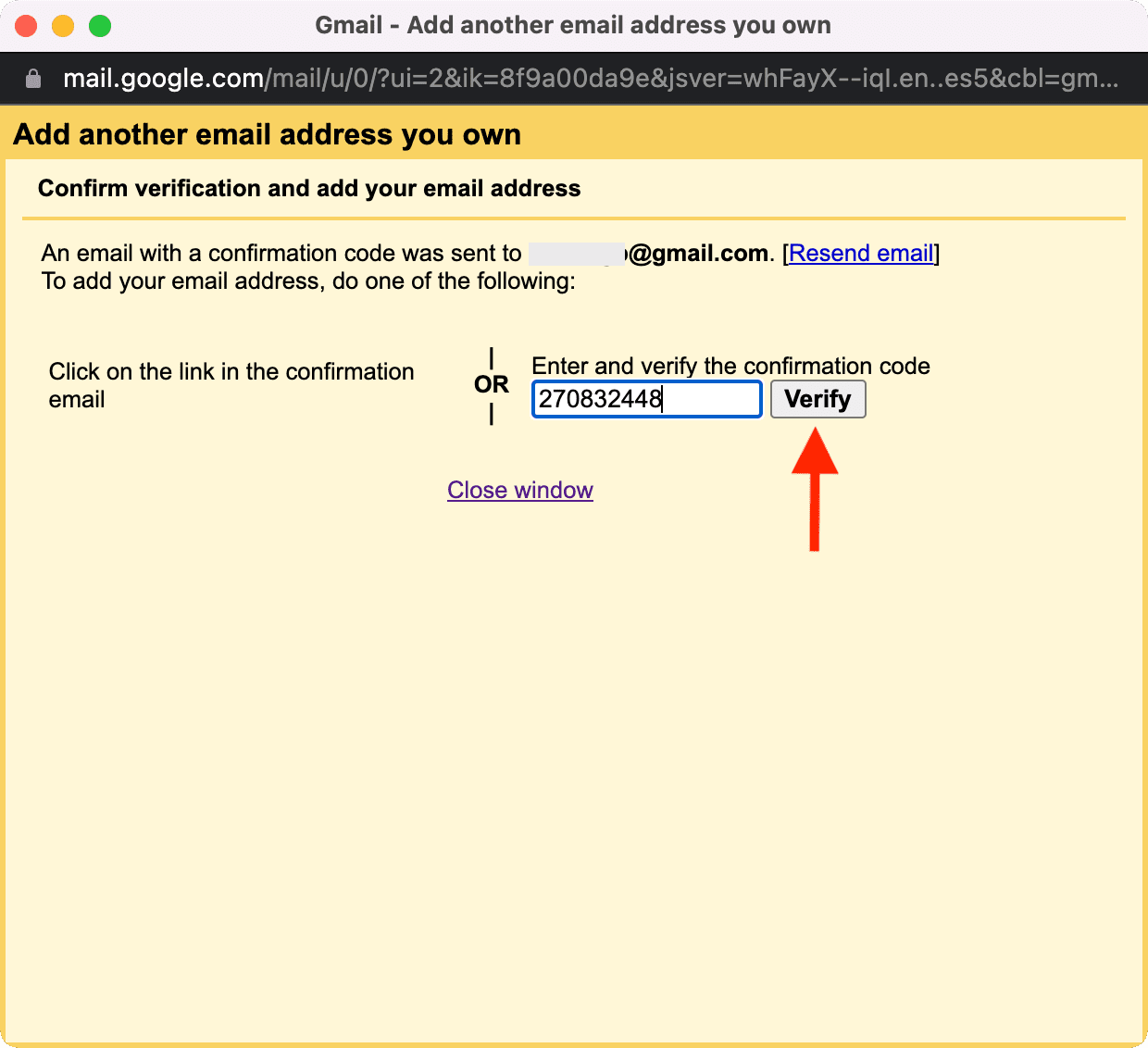Maximize the window with the green button
Image resolution: width=1148 pixels, height=1048 pixels.
(100, 26)
